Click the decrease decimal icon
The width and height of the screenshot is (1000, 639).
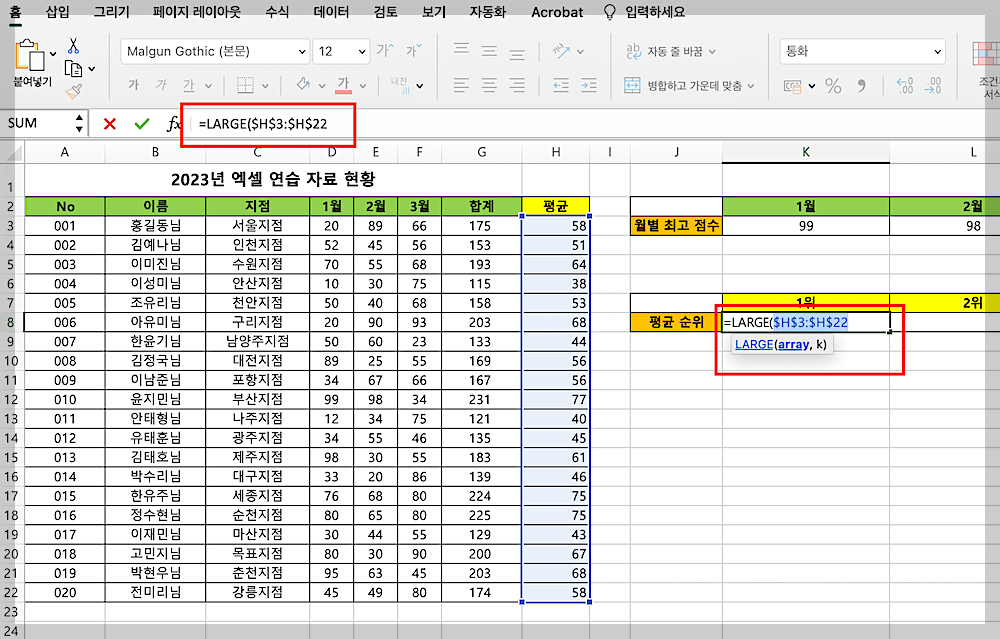(933, 85)
